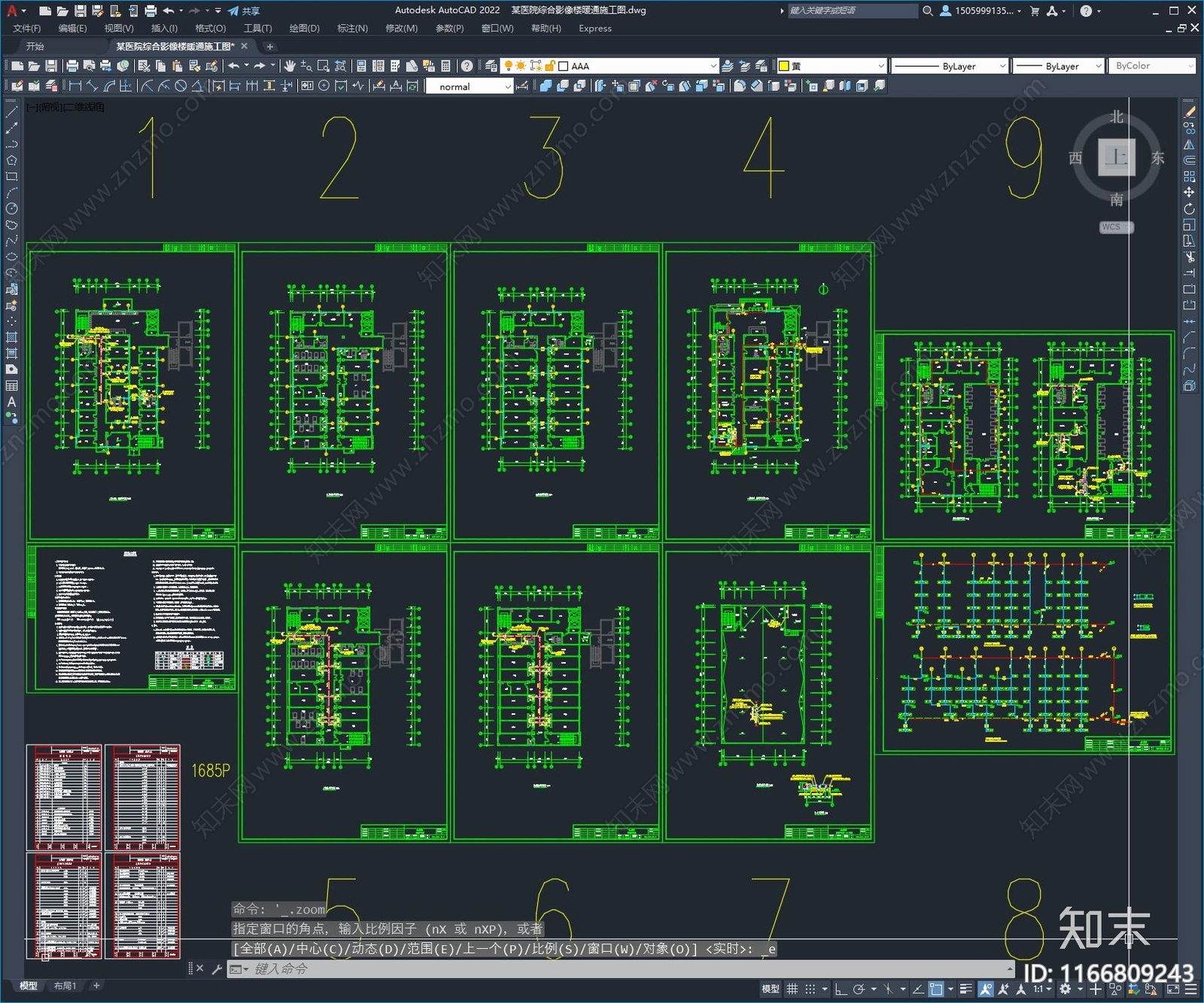Toggle object snap in status bar
Viewport: 1204px width, 1003px height.
point(936,989)
